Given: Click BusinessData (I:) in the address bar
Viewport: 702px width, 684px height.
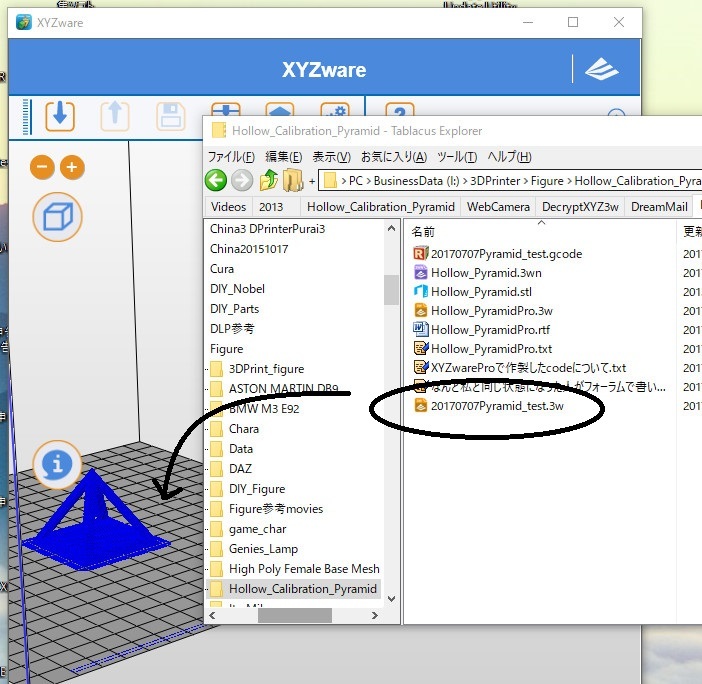Looking at the screenshot, I should [x=416, y=181].
